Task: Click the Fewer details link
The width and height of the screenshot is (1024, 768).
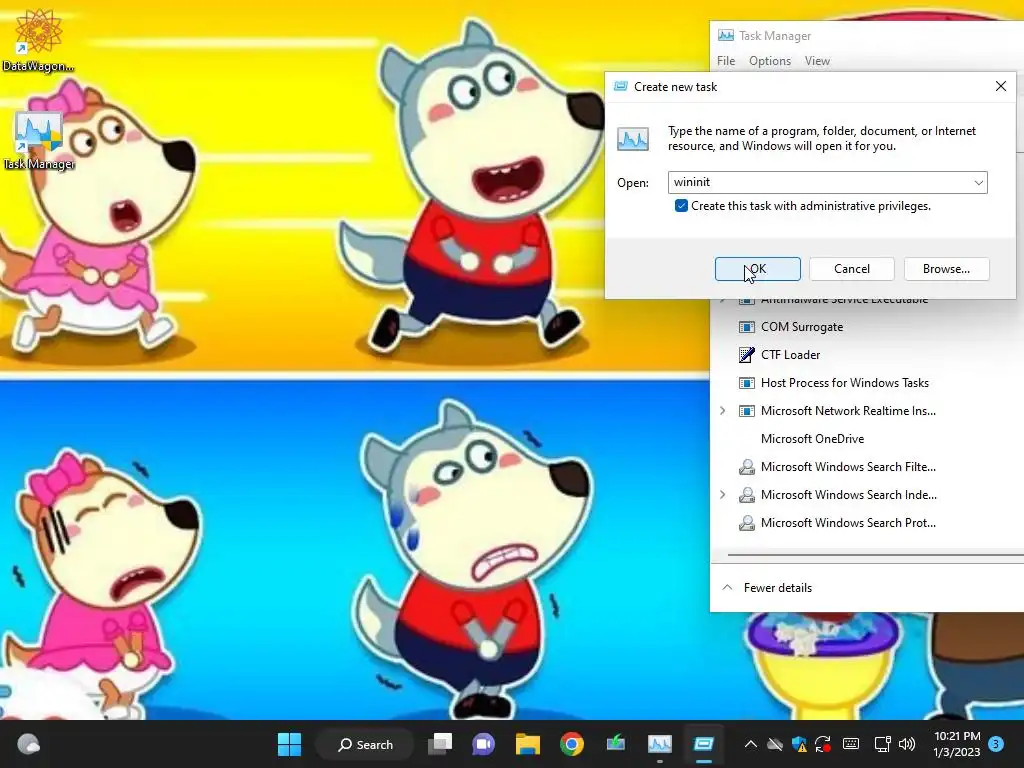Action: tap(778, 588)
